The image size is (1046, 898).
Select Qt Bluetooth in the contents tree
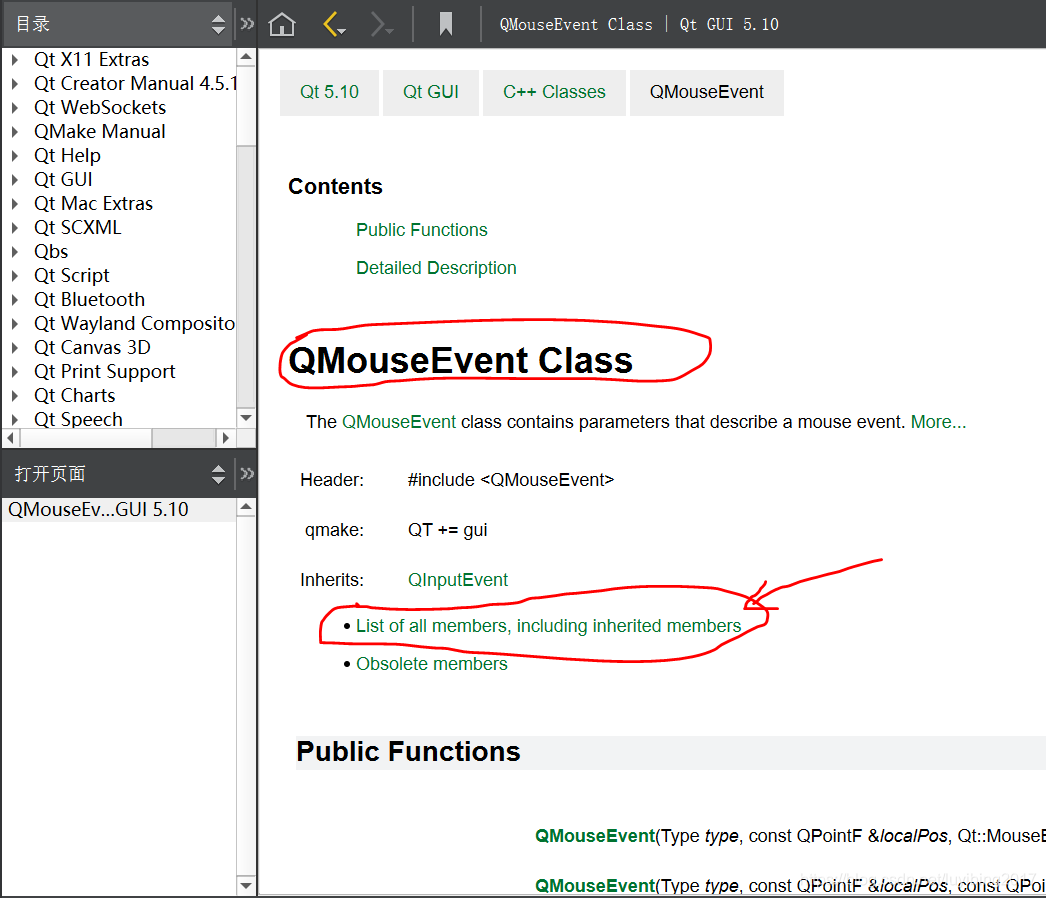pyautogui.click(x=89, y=300)
